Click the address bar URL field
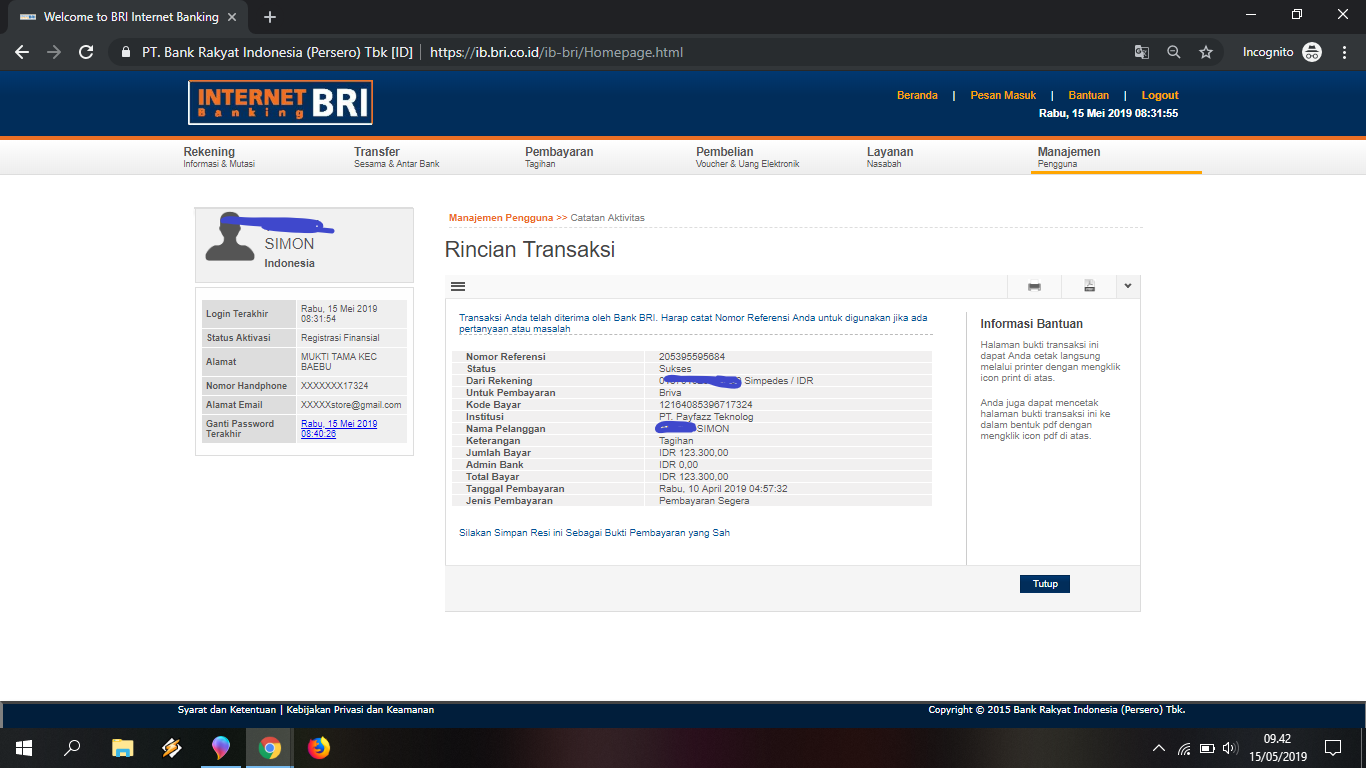Screen dimensions: 1366x768 coord(556,52)
